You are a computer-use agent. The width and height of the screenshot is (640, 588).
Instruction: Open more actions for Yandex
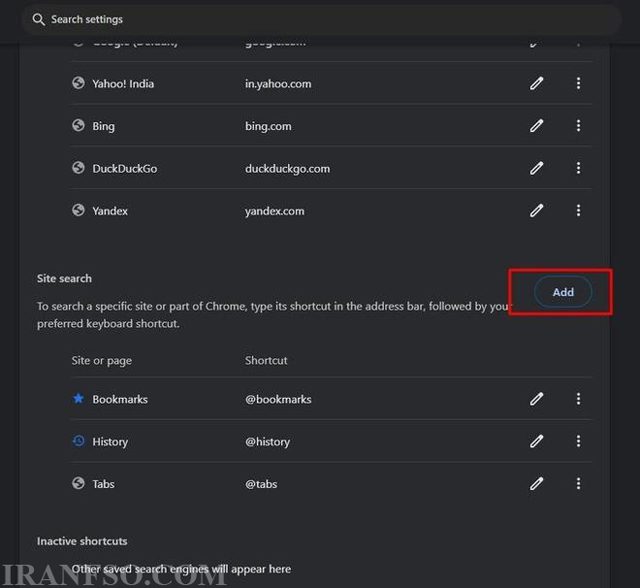pyautogui.click(x=578, y=211)
